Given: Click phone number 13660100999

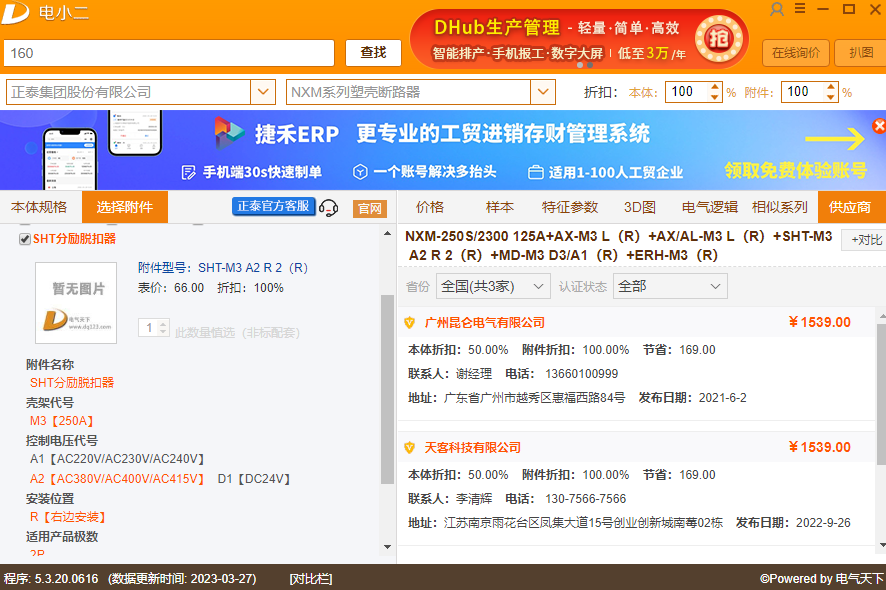Looking at the screenshot, I should tap(581, 374).
